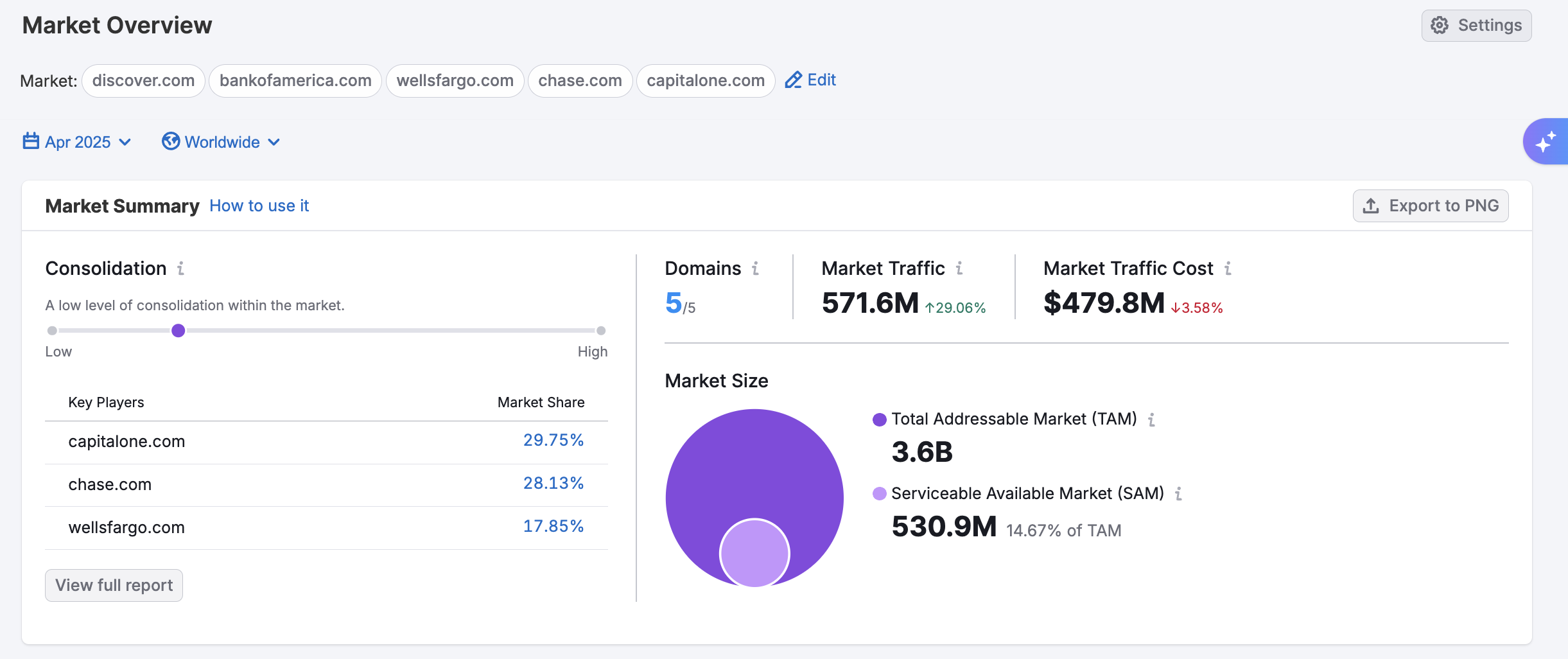Click Export to PNG button

pos(1431,206)
